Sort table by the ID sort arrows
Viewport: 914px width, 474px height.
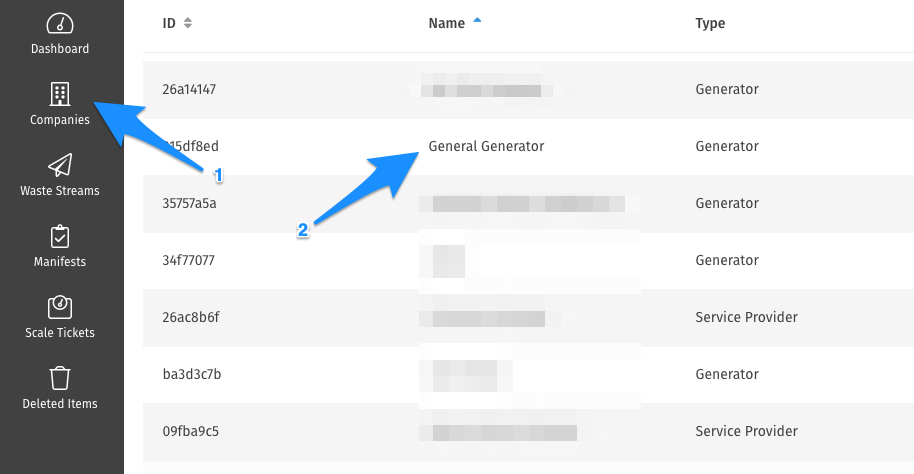click(x=188, y=23)
